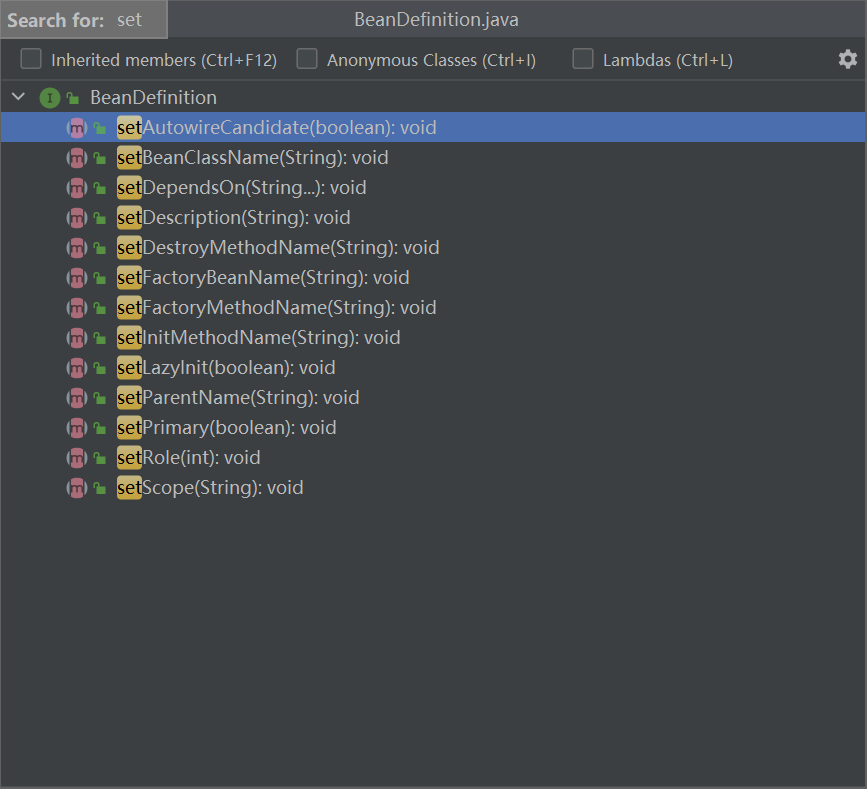Click the method icon beside setDescription
The height and width of the screenshot is (789, 867).
[x=77, y=218]
